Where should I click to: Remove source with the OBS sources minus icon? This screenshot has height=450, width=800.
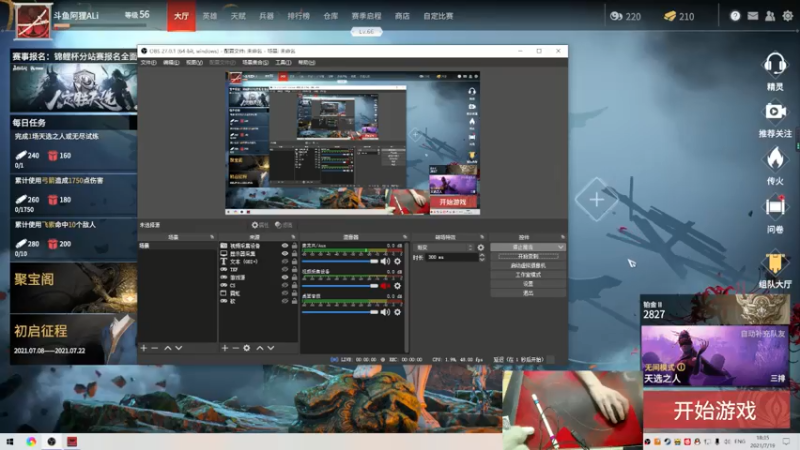(235, 348)
